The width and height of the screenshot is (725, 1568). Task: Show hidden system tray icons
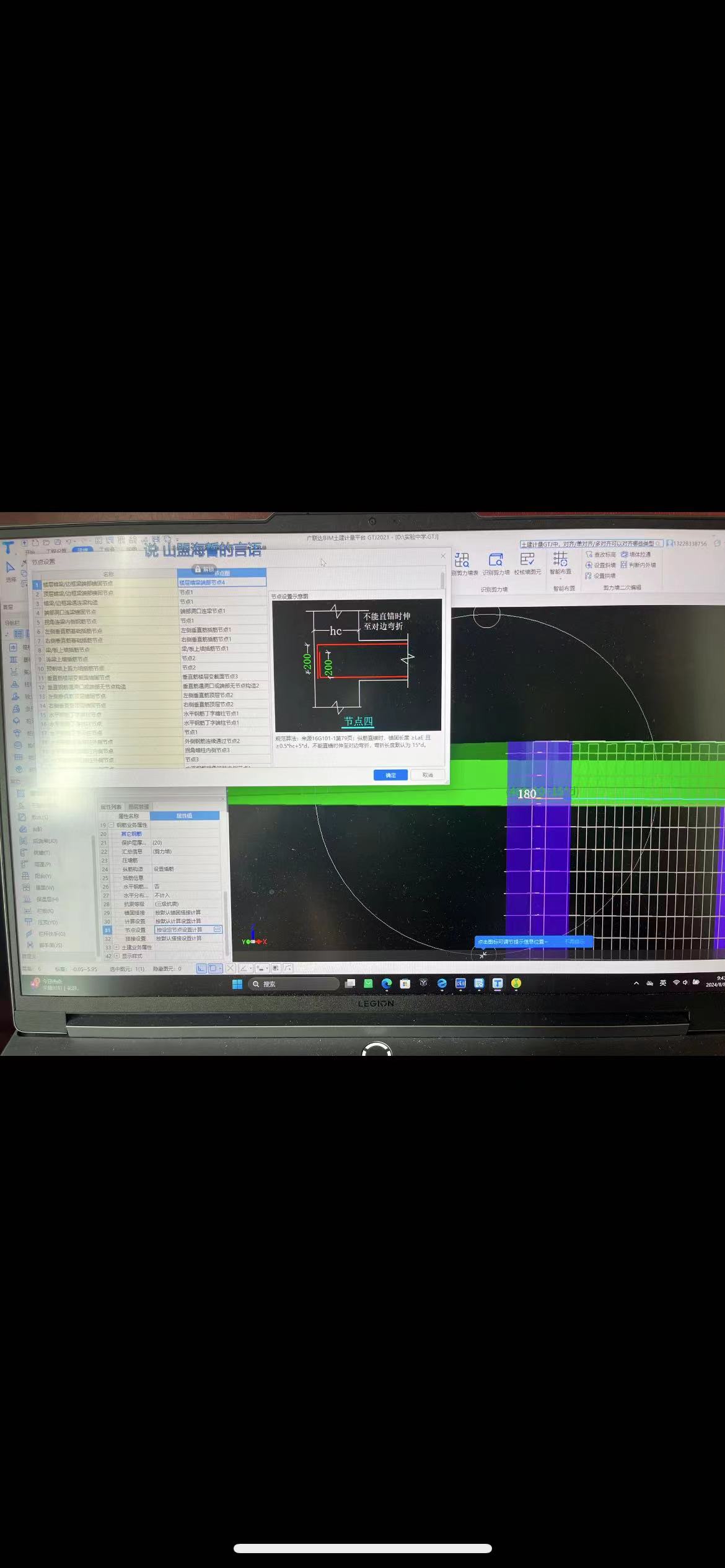636,983
